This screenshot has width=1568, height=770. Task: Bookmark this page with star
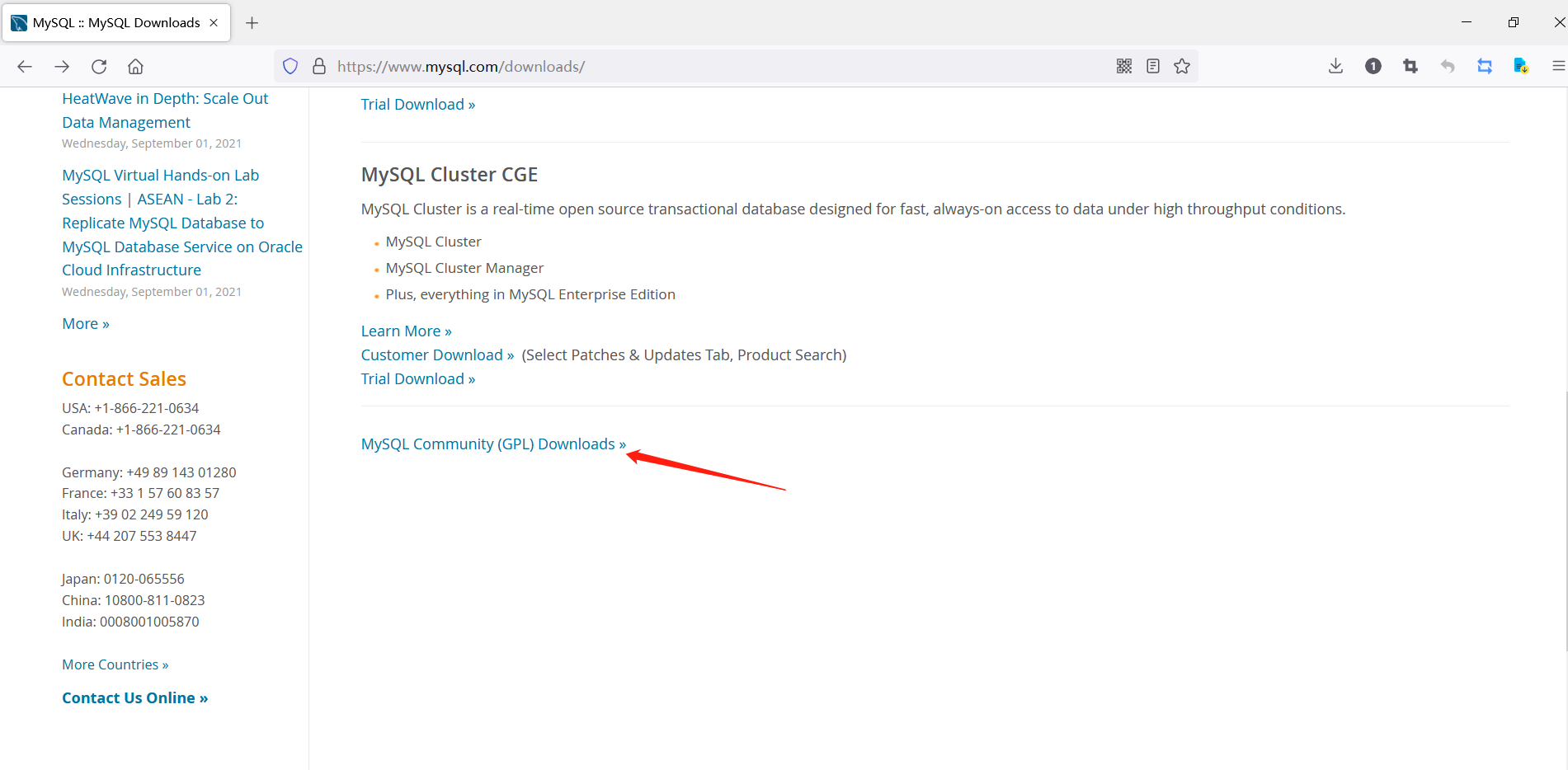coord(1182,67)
